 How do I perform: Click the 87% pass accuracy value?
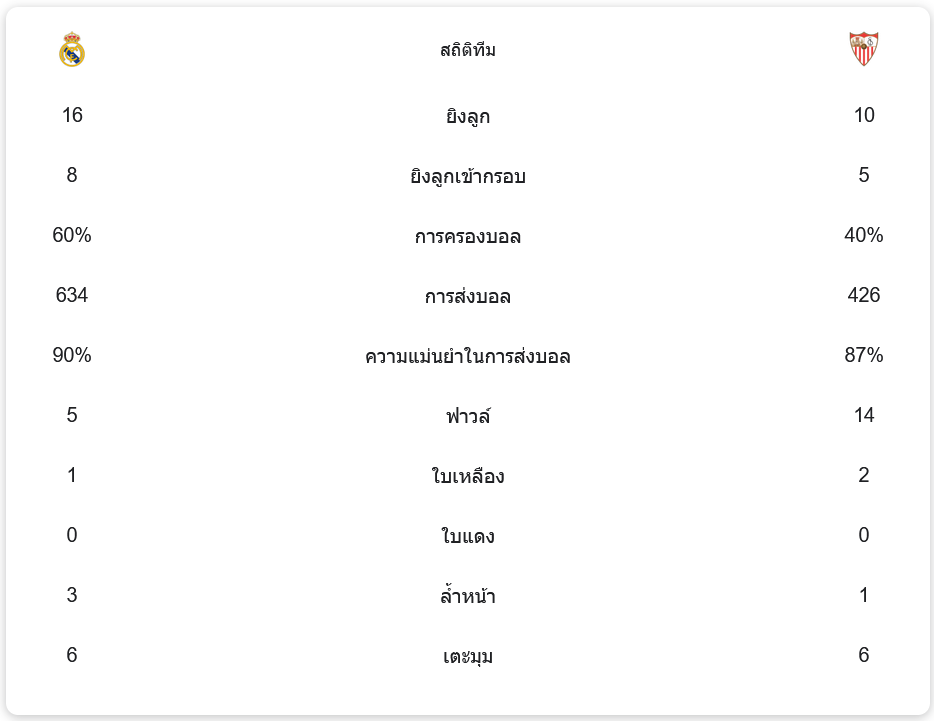pyautogui.click(x=863, y=355)
